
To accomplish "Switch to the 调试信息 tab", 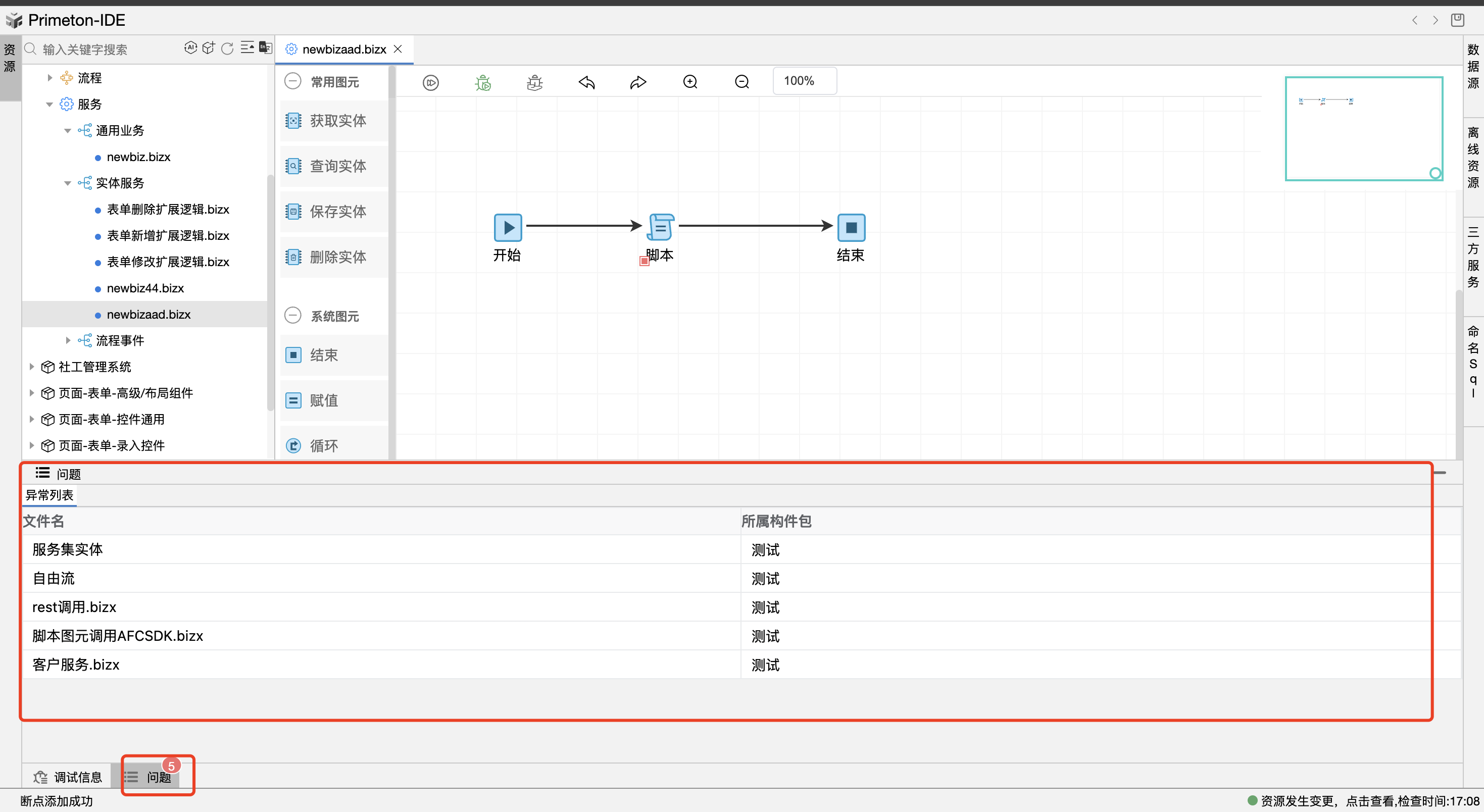I will [x=68, y=777].
